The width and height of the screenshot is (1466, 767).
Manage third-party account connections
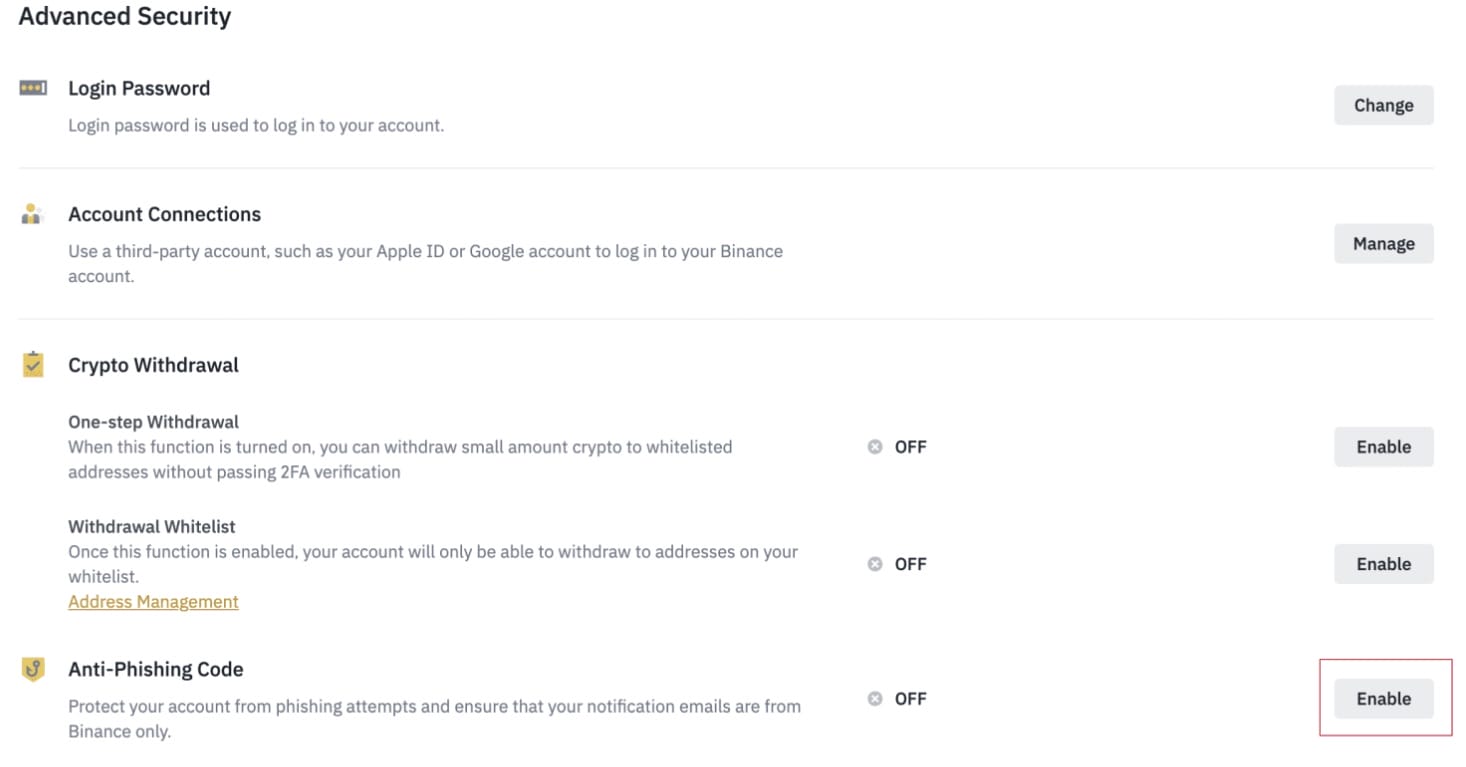1383,243
